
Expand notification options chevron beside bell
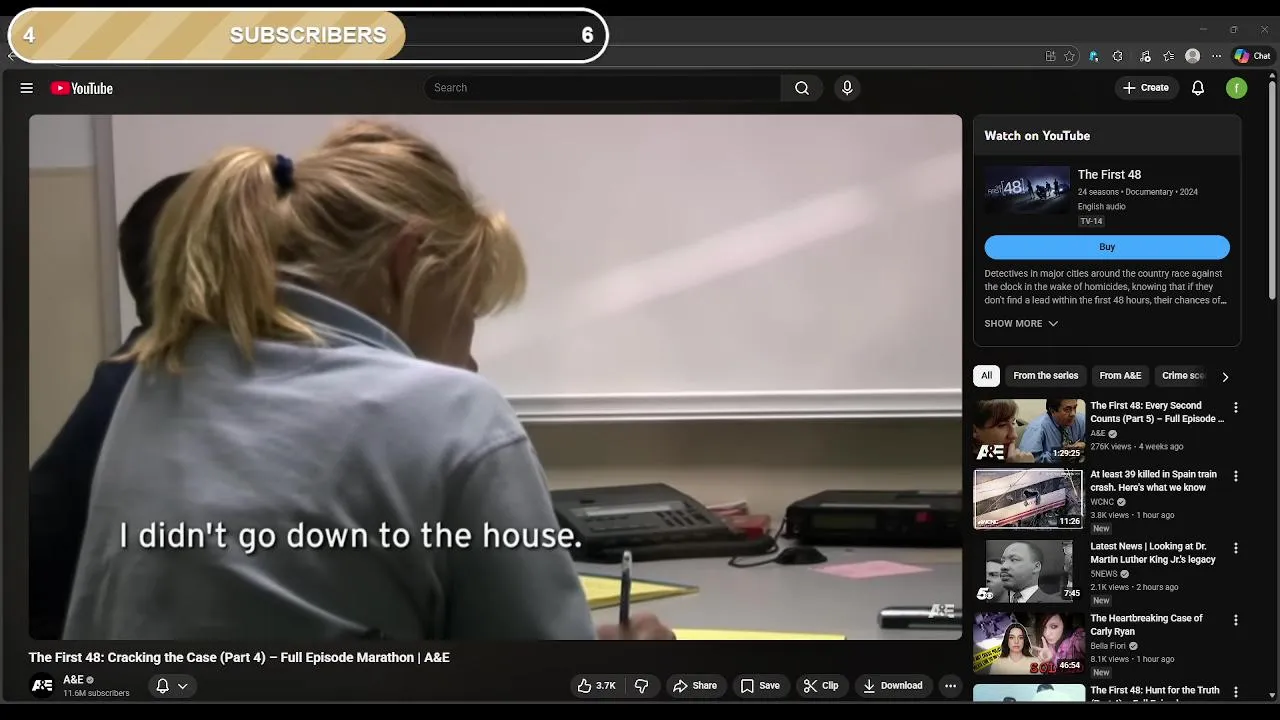[x=183, y=686]
